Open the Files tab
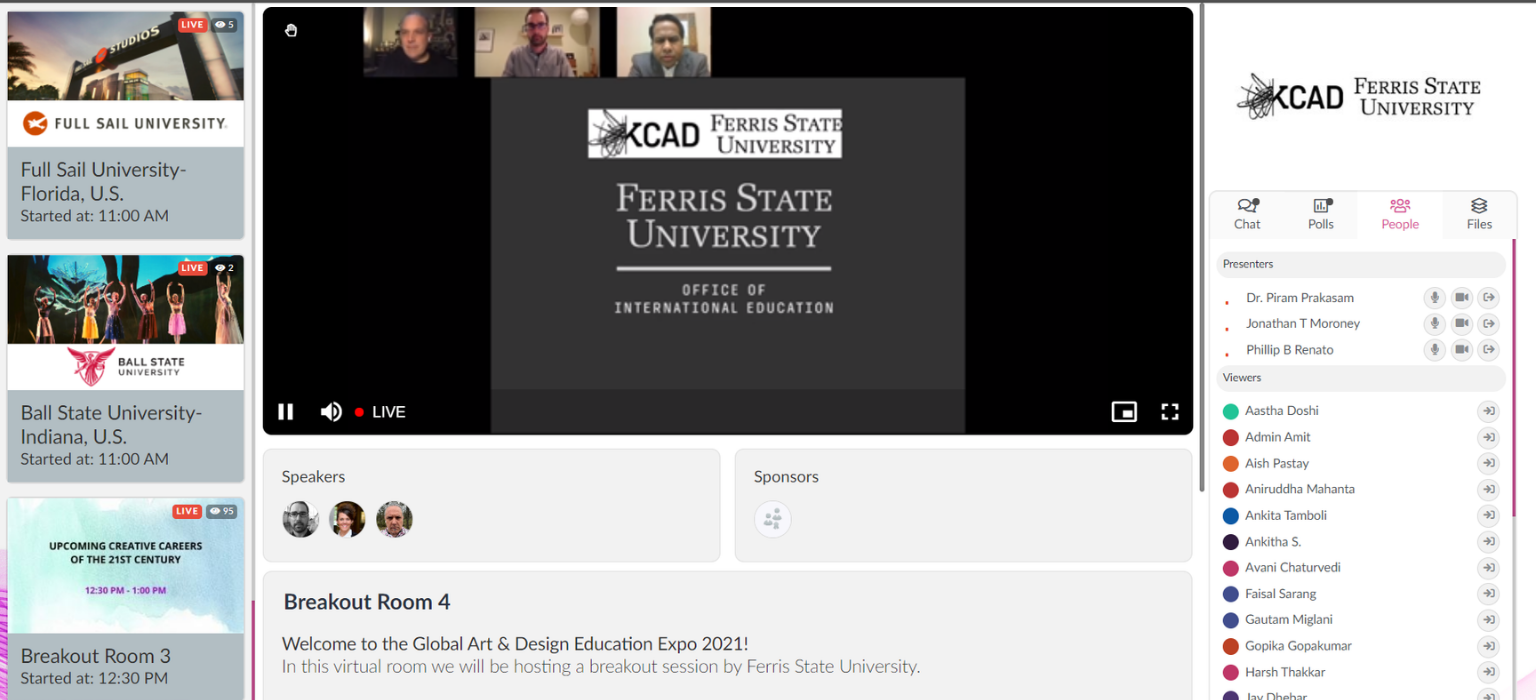Screen dimensions: 1536x700 click(x=1479, y=214)
